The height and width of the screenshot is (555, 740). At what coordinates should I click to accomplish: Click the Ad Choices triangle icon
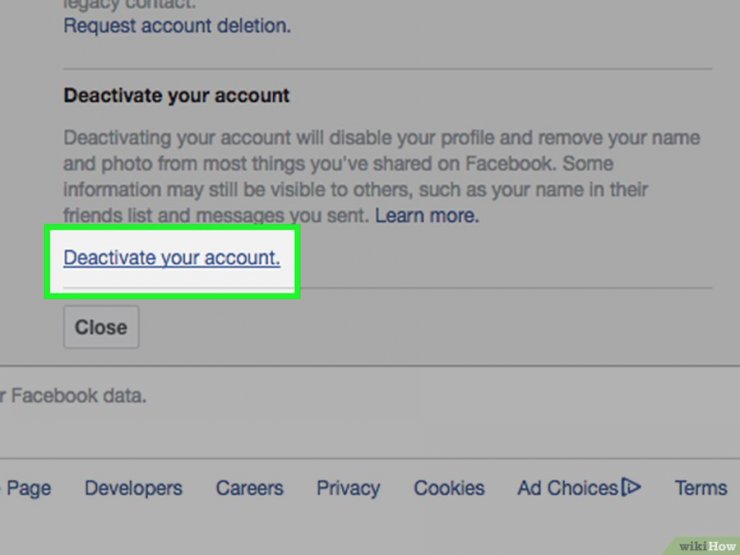point(631,488)
